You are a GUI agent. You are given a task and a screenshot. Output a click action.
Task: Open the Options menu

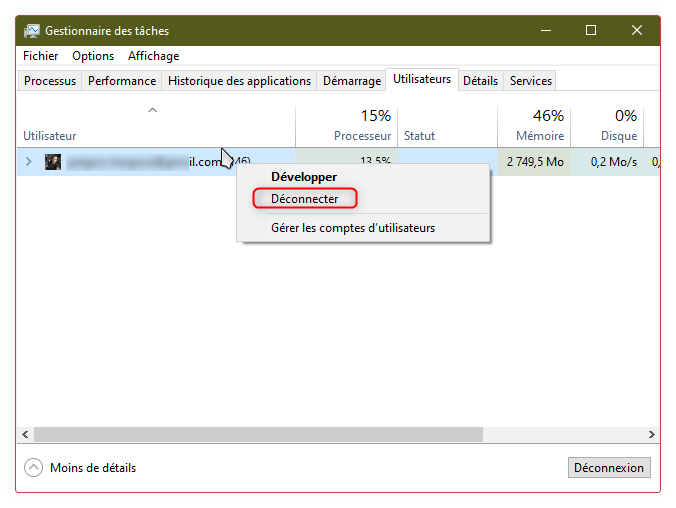point(93,56)
